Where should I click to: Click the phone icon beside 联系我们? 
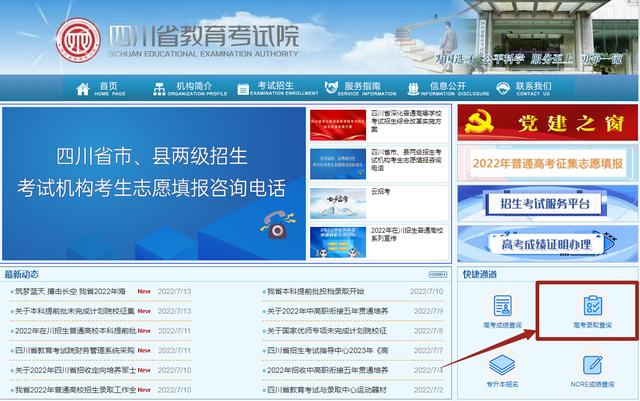[x=503, y=88]
